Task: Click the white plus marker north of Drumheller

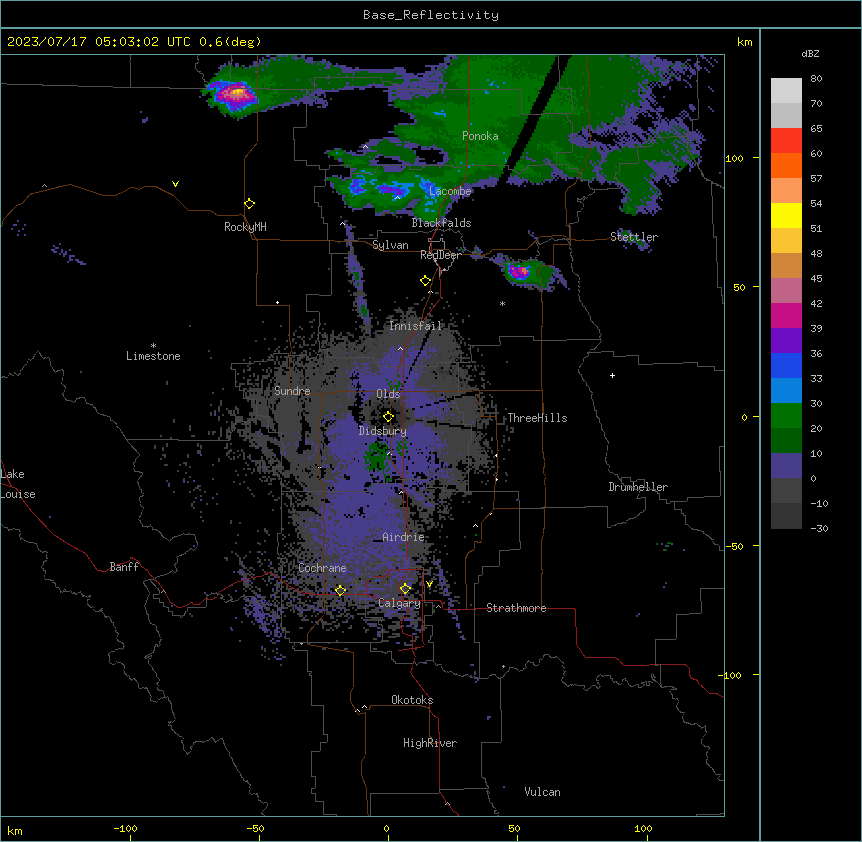Action: tap(612, 375)
